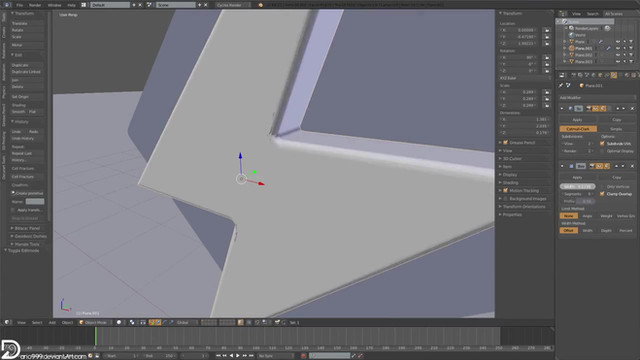The image size is (640, 360).
Task: Click the scene browse icon beside Scene field
Action: coord(149,5)
